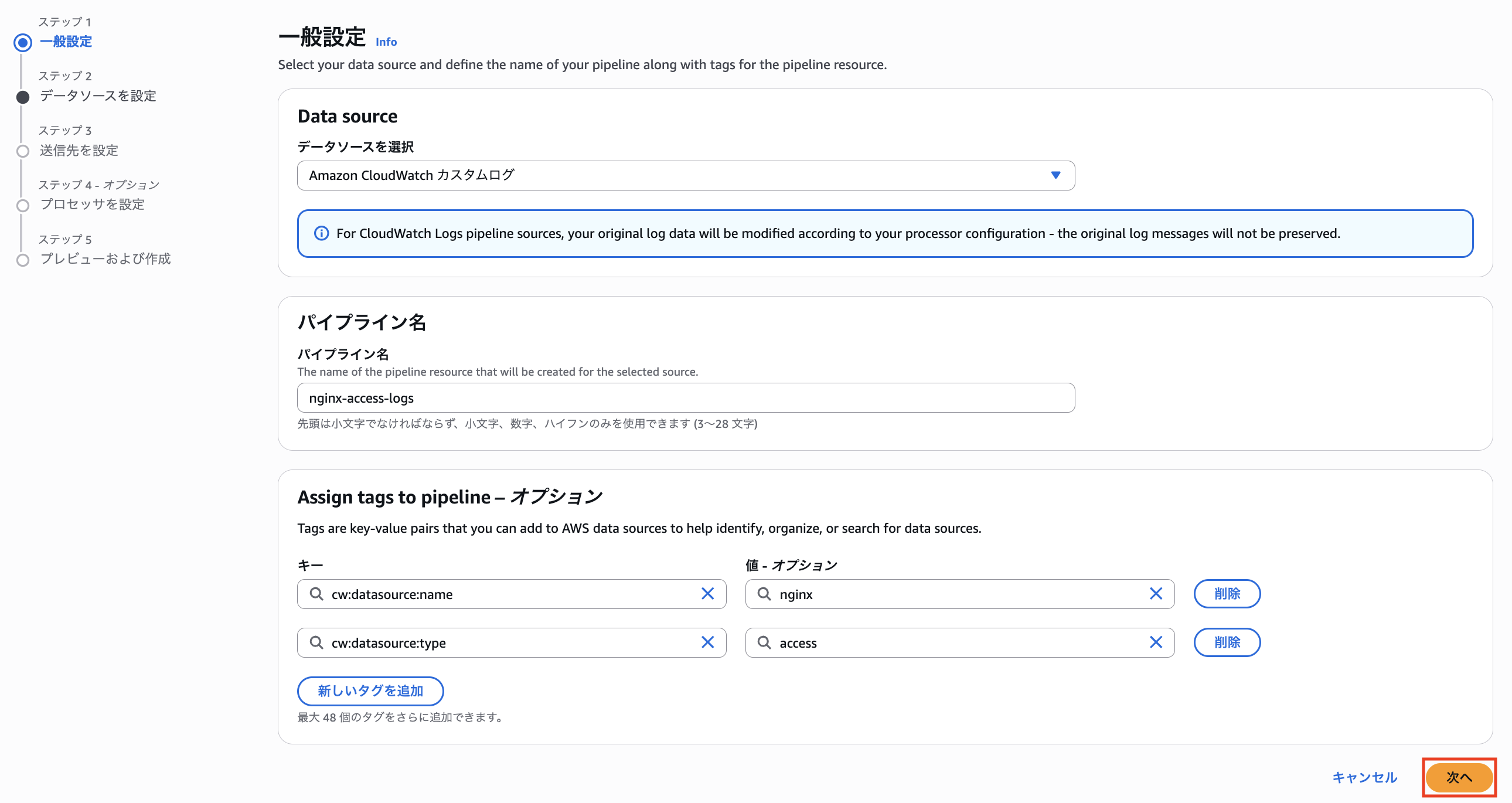
Task: Go to プレビューおよび作成 step
Action: 104,259
